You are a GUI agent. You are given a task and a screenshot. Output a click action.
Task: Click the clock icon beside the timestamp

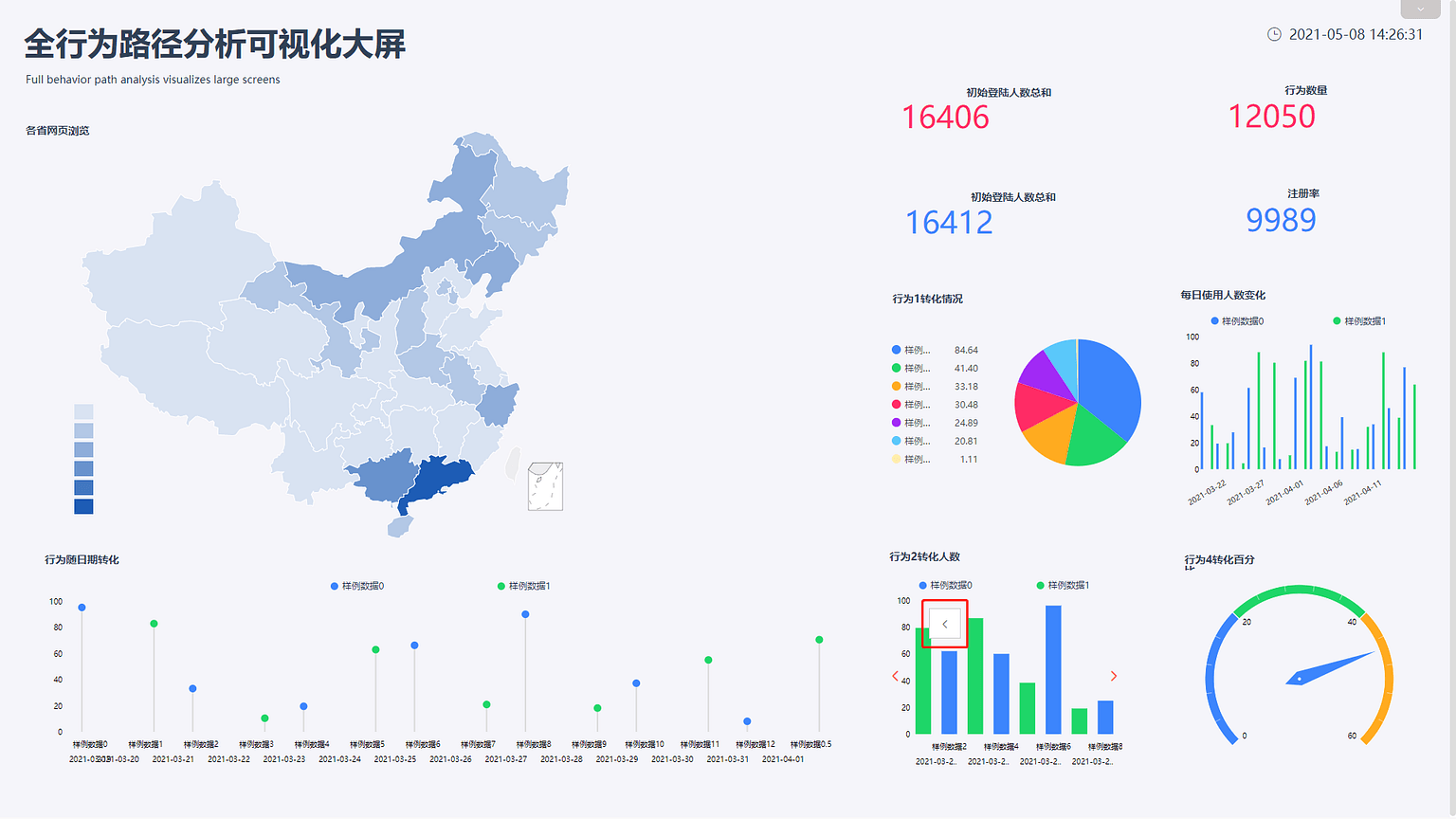point(1274,34)
